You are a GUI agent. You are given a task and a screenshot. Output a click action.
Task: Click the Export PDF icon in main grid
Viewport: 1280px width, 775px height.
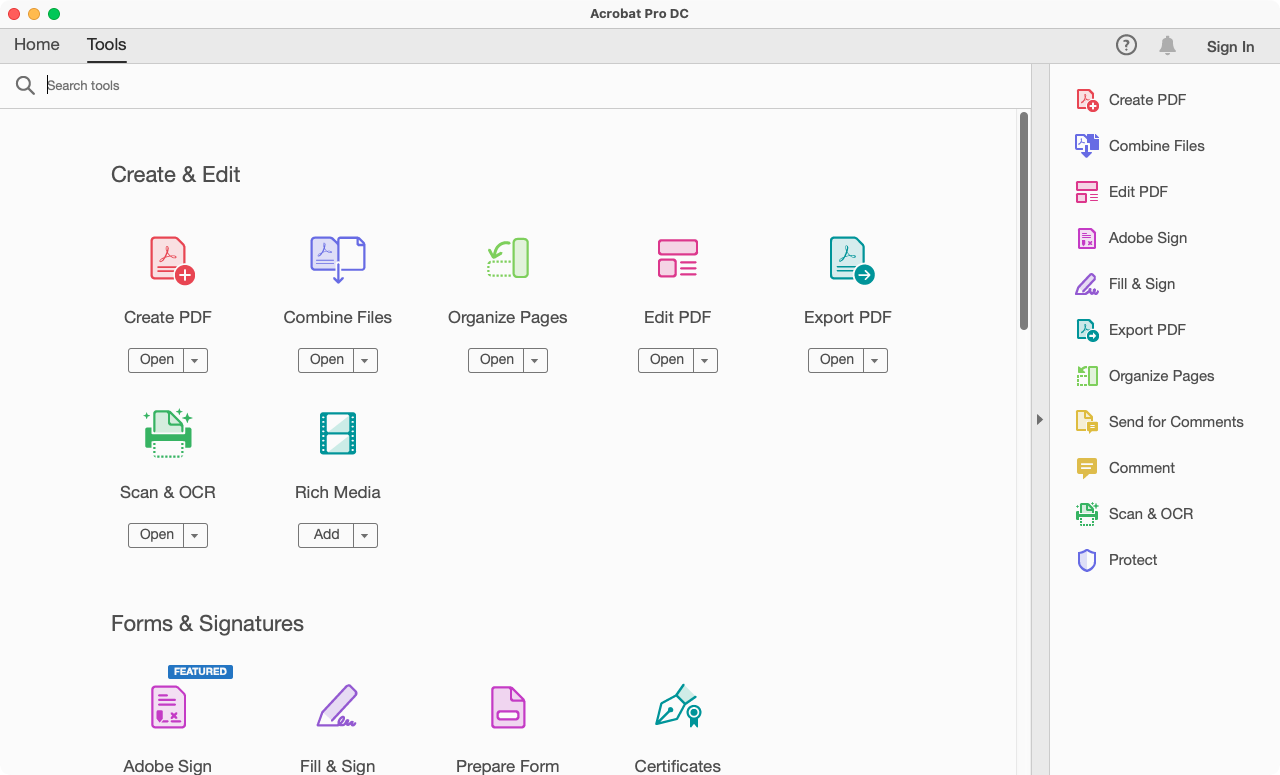pyautogui.click(x=851, y=260)
